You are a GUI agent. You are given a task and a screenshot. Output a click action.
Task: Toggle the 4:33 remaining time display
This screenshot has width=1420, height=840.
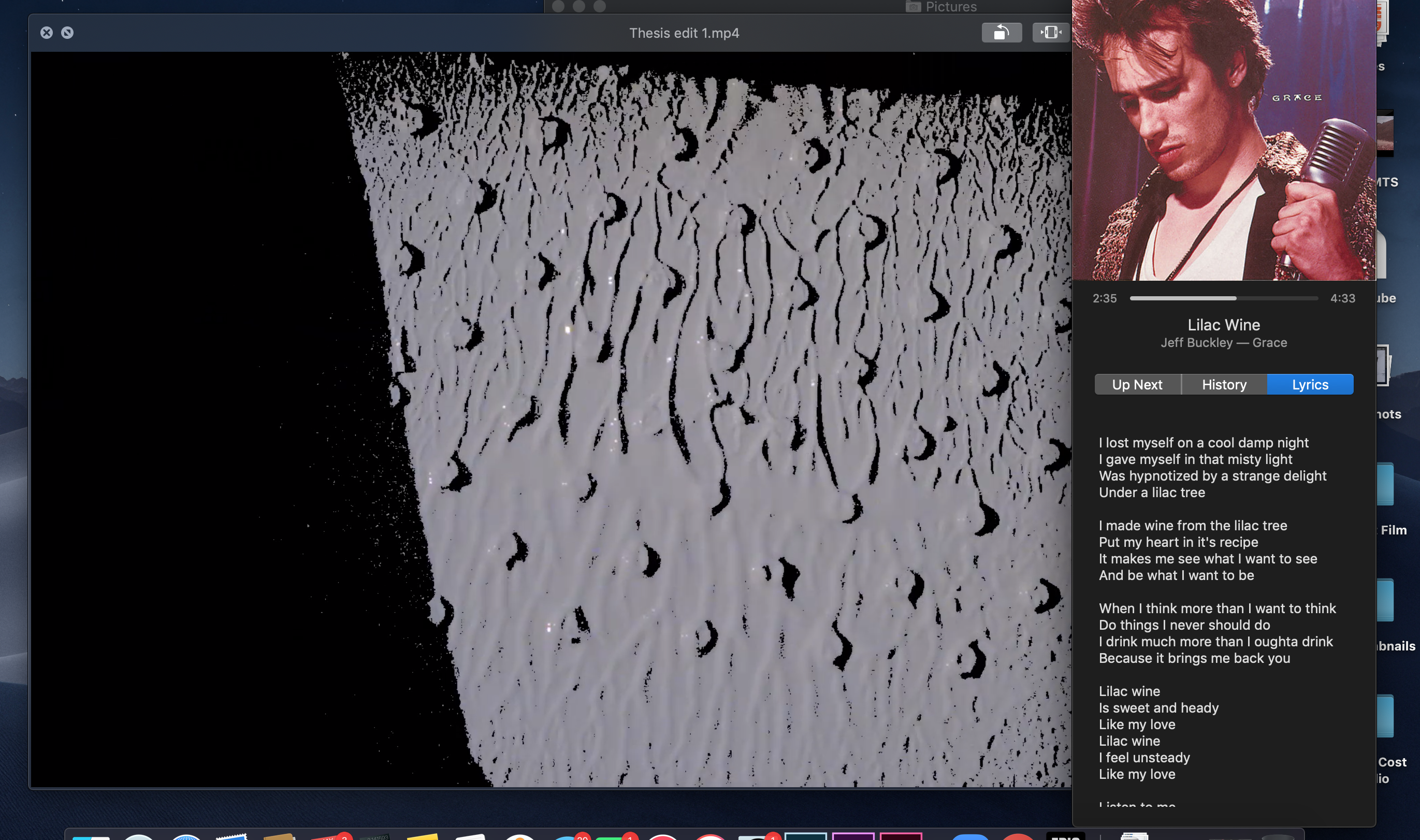click(1342, 298)
